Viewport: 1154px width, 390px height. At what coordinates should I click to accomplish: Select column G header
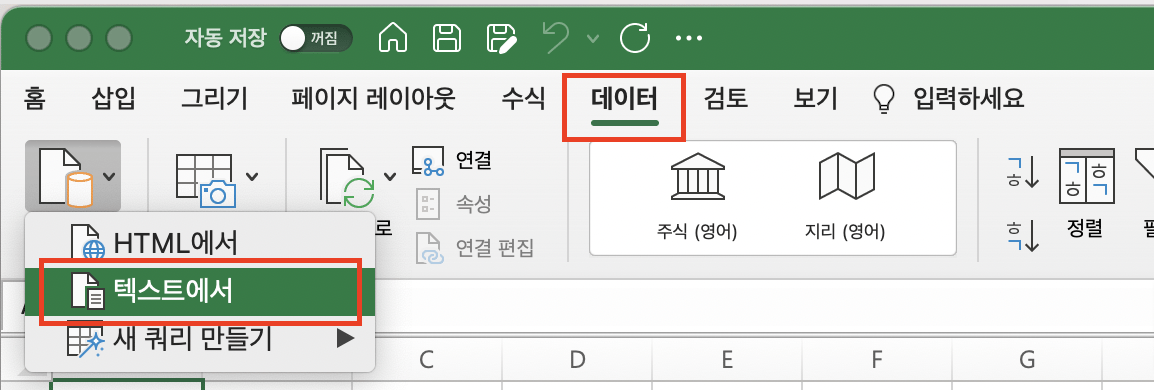(1026, 360)
